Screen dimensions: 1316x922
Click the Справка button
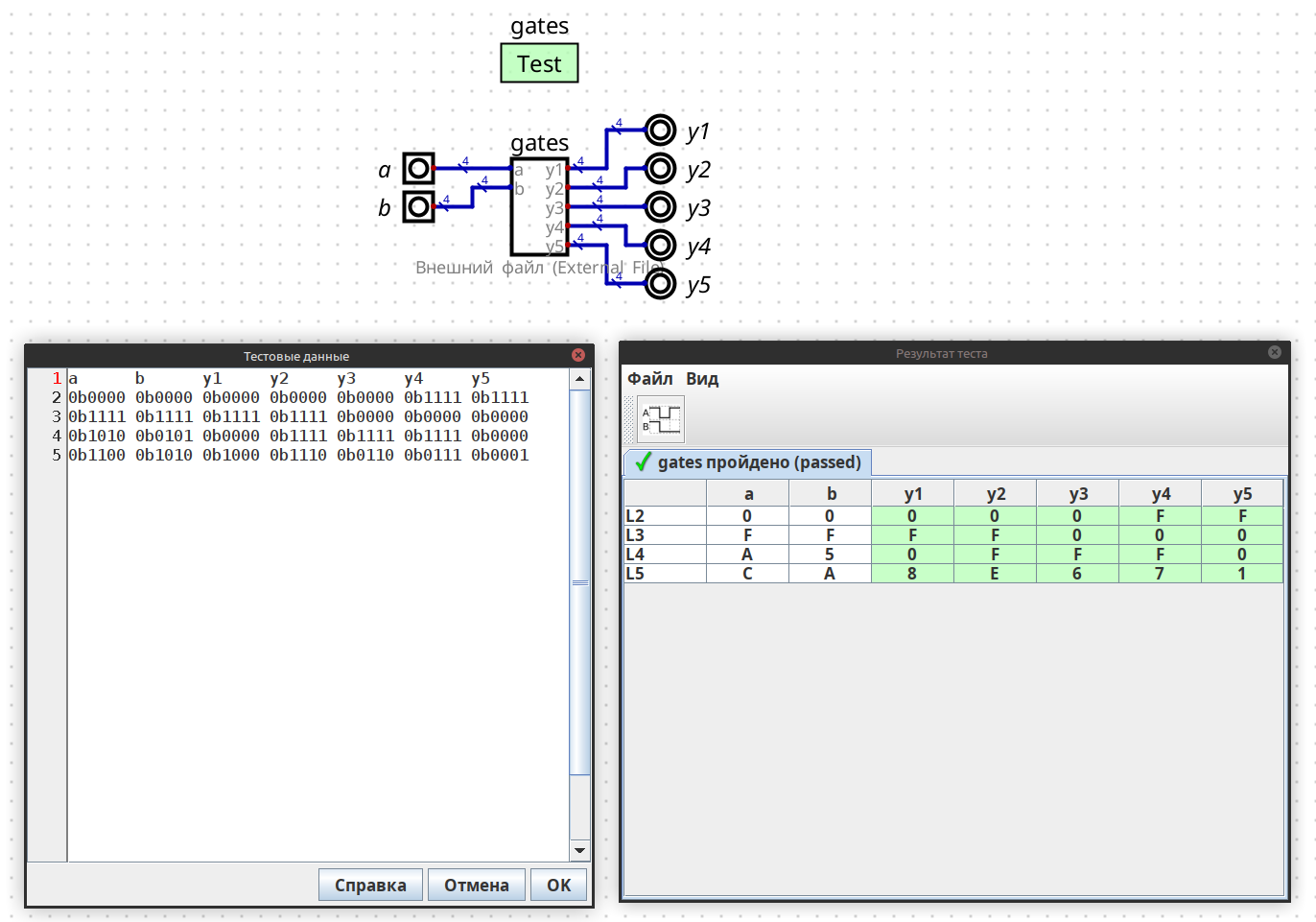click(x=370, y=886)
